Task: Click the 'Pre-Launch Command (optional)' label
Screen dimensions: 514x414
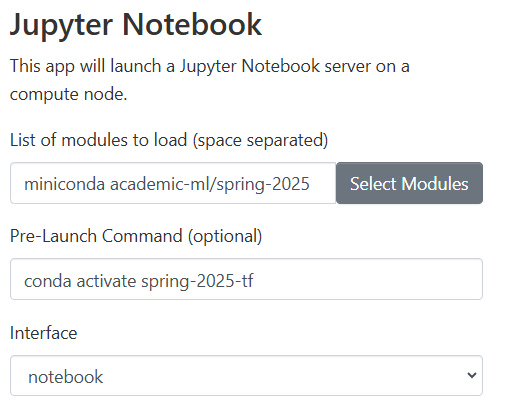Action: [x=136, y=236]
